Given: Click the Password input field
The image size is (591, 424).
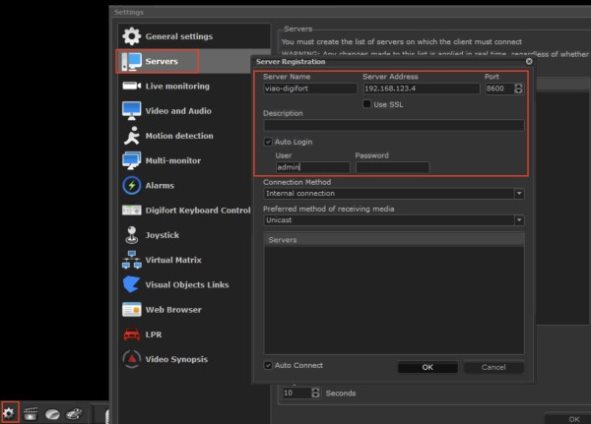Looking at the screenshot, I should [392, 167].
